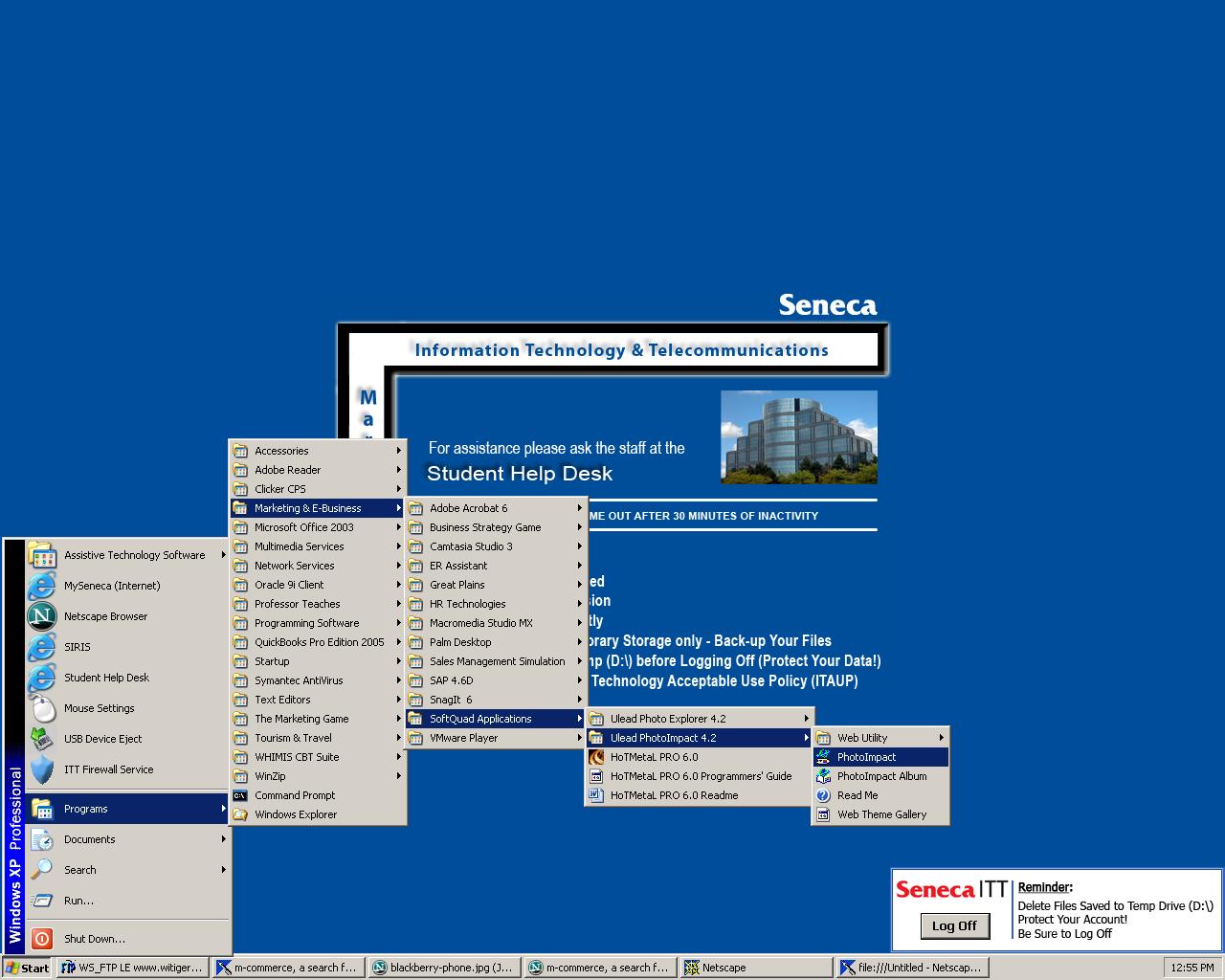Switch to WS_FTP LE taskbar window

132,968
